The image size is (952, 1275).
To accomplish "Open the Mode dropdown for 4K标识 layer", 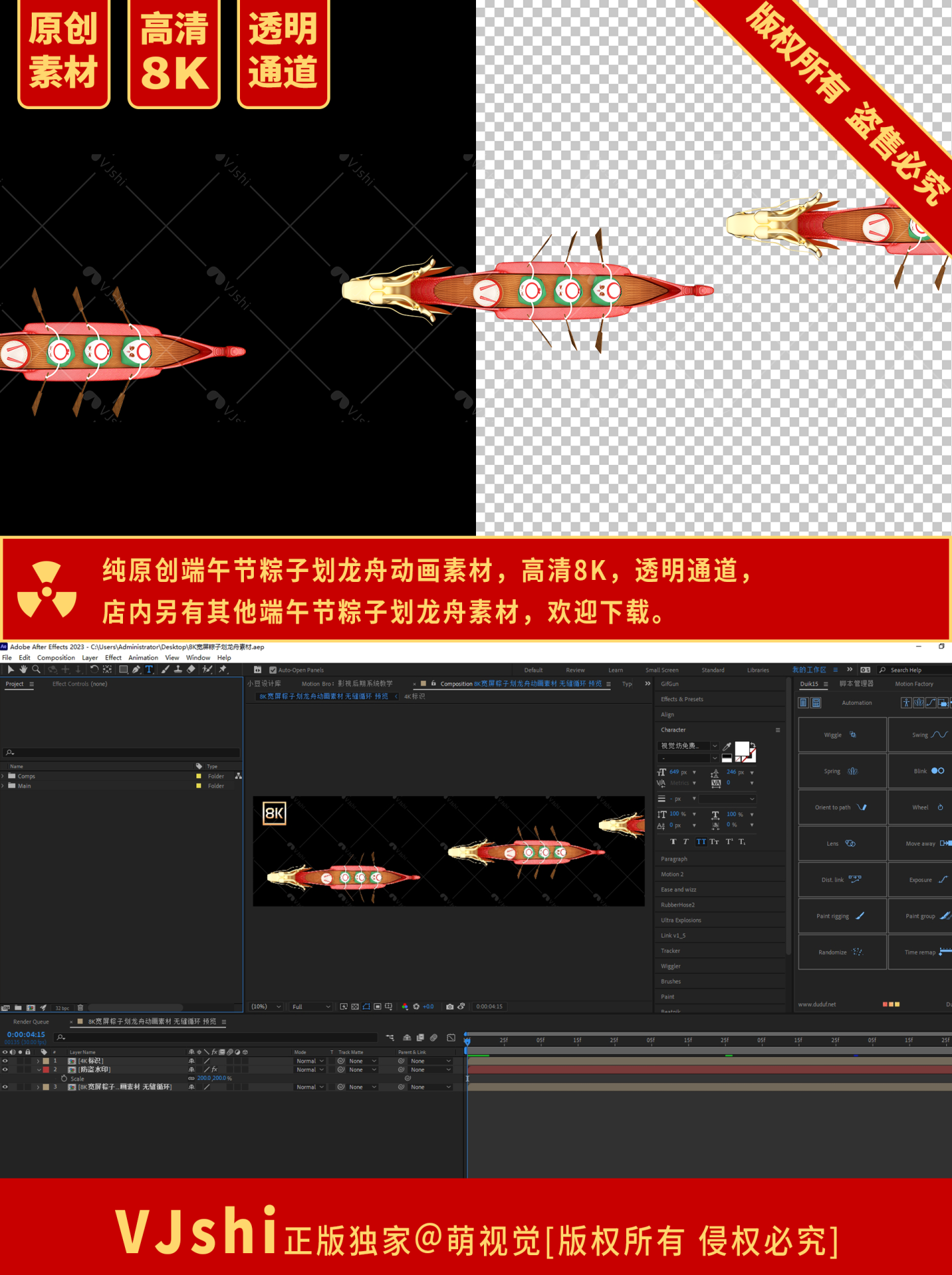I will (309, 1061).
